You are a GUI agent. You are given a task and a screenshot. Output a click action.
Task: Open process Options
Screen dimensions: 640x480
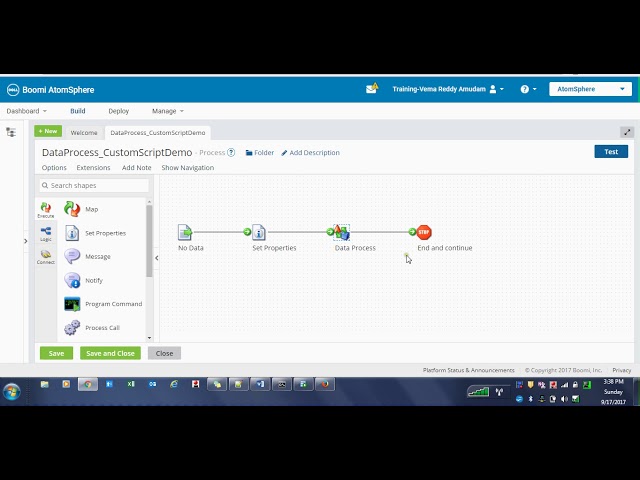click(x=54, y=168)
